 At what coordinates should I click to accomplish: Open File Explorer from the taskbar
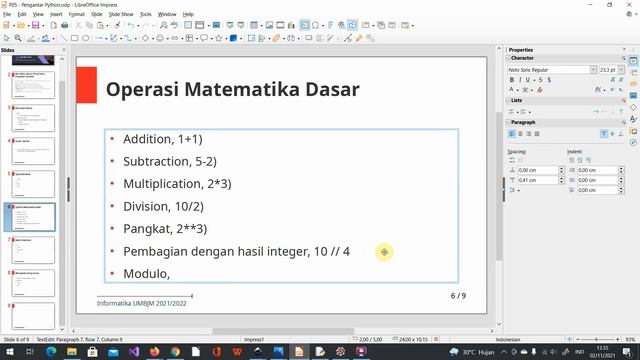tap(72, 351)
